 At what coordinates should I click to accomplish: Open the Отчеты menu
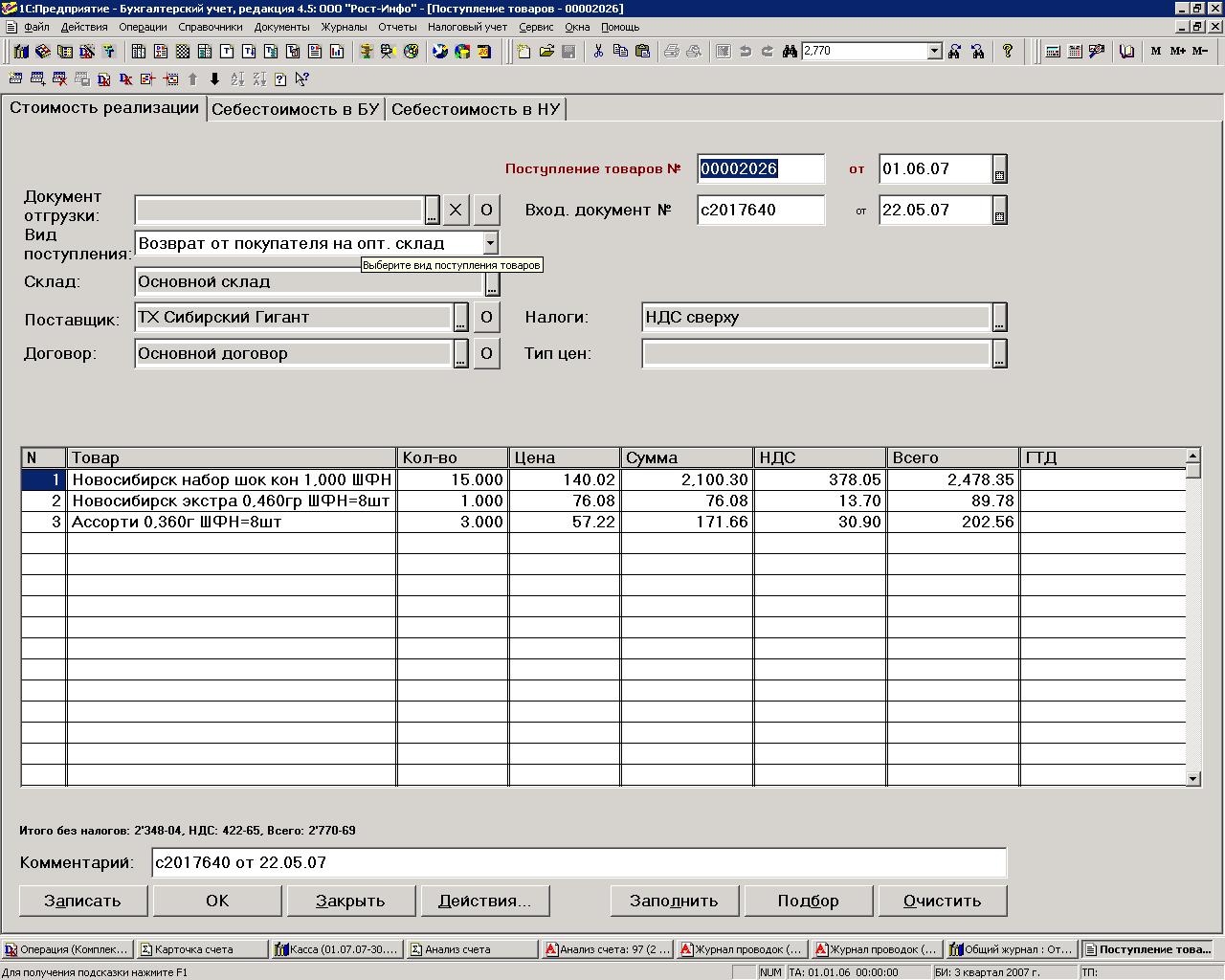[397, 27]
